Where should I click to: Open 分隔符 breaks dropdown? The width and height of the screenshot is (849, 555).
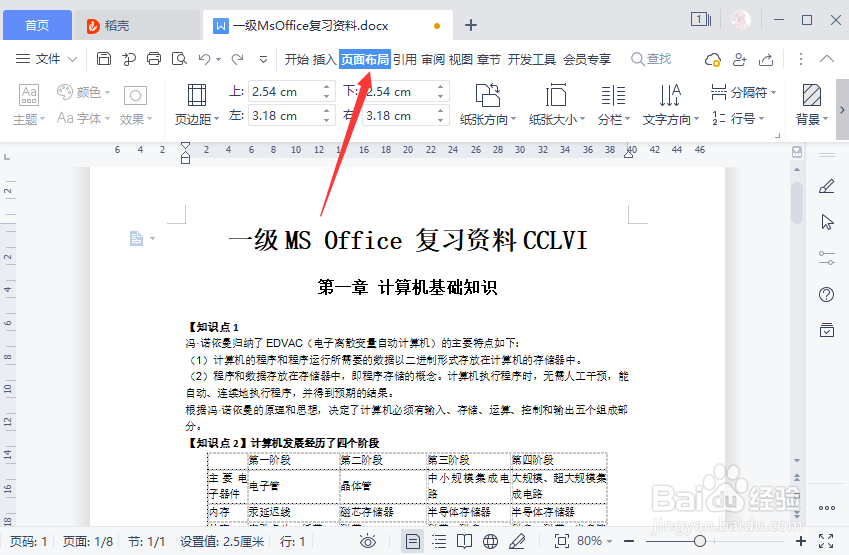743,93
